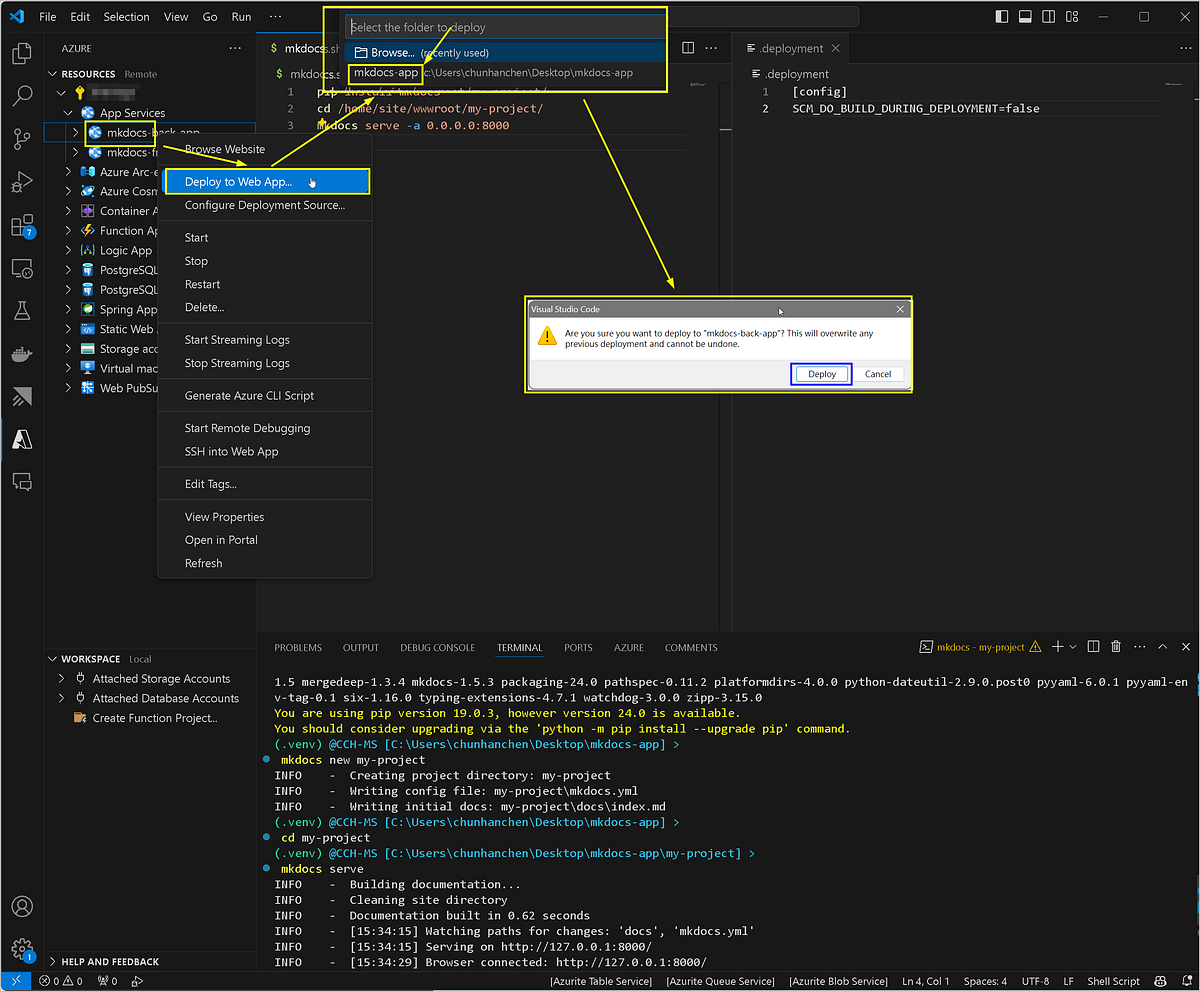The height and width of the screenshot is (992, 1200).
Task: Select Deploy to Web App menu entry
Action: [x=238, y=182]
